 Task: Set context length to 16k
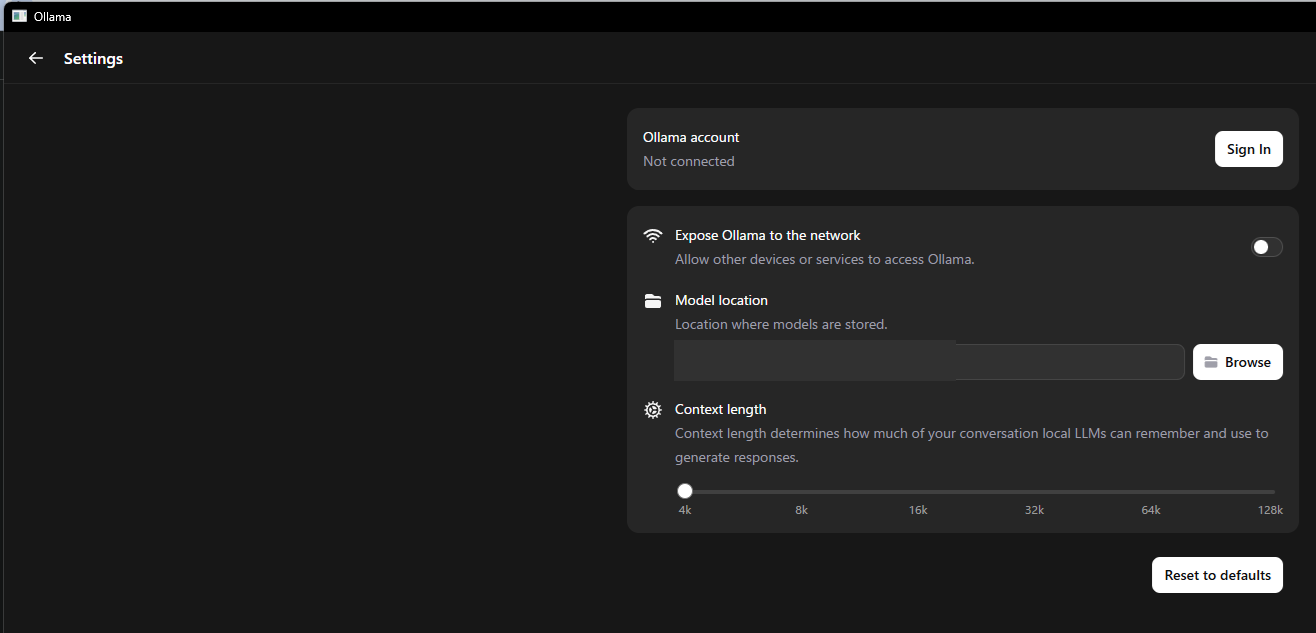(x=918, y=492)
